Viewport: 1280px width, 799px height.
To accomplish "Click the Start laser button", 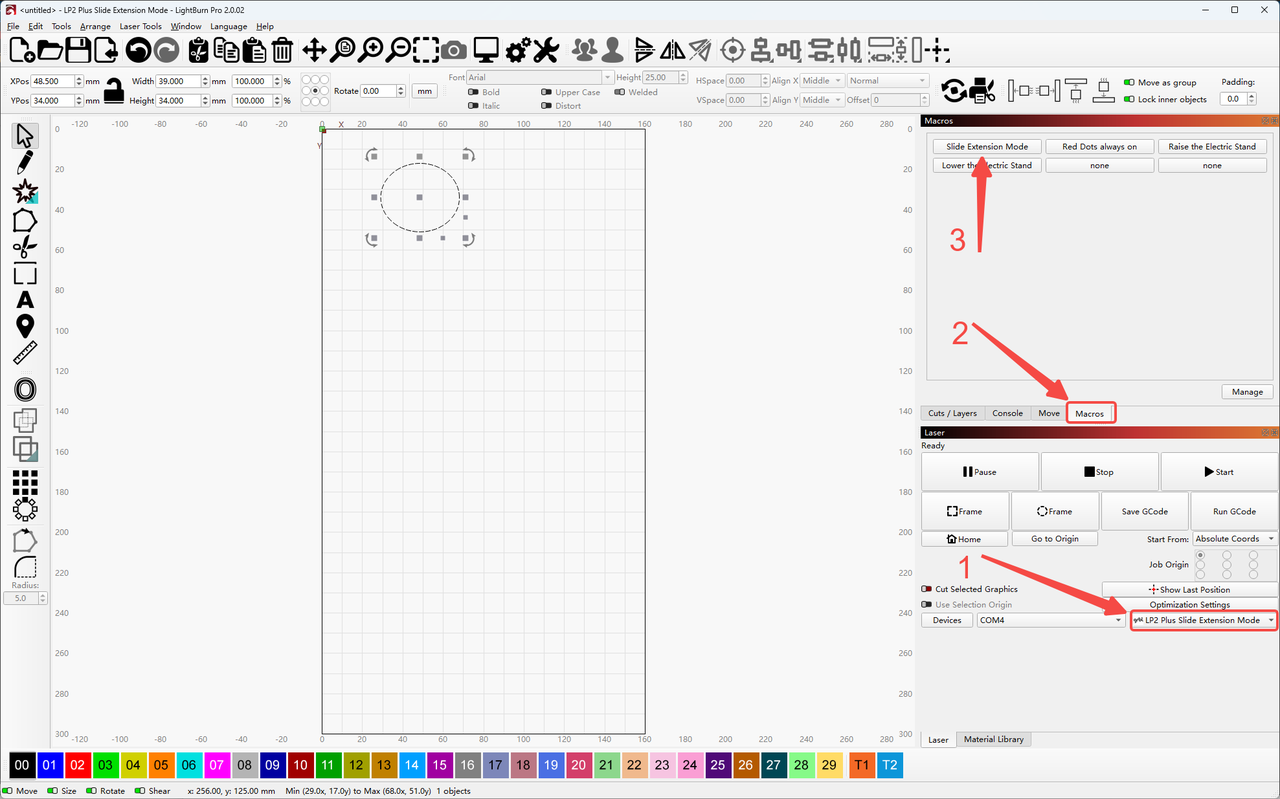I will coord(1219,472).
